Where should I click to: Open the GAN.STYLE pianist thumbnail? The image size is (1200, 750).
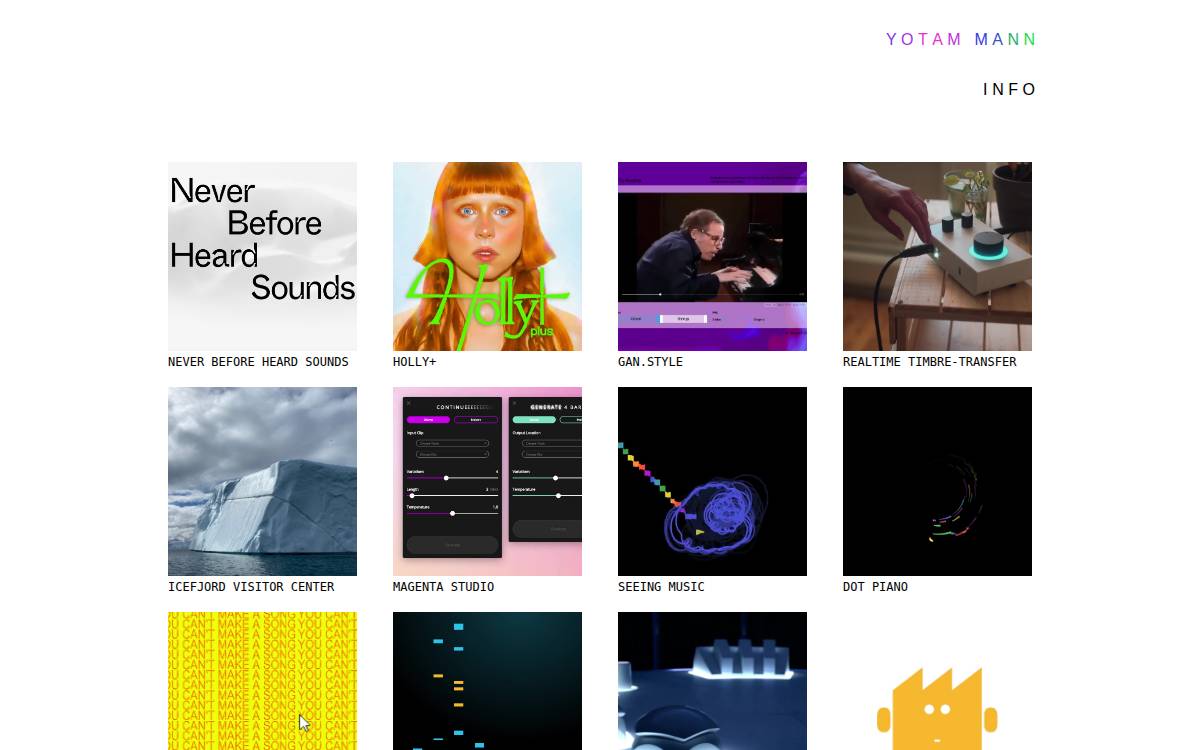pos(712,256)
